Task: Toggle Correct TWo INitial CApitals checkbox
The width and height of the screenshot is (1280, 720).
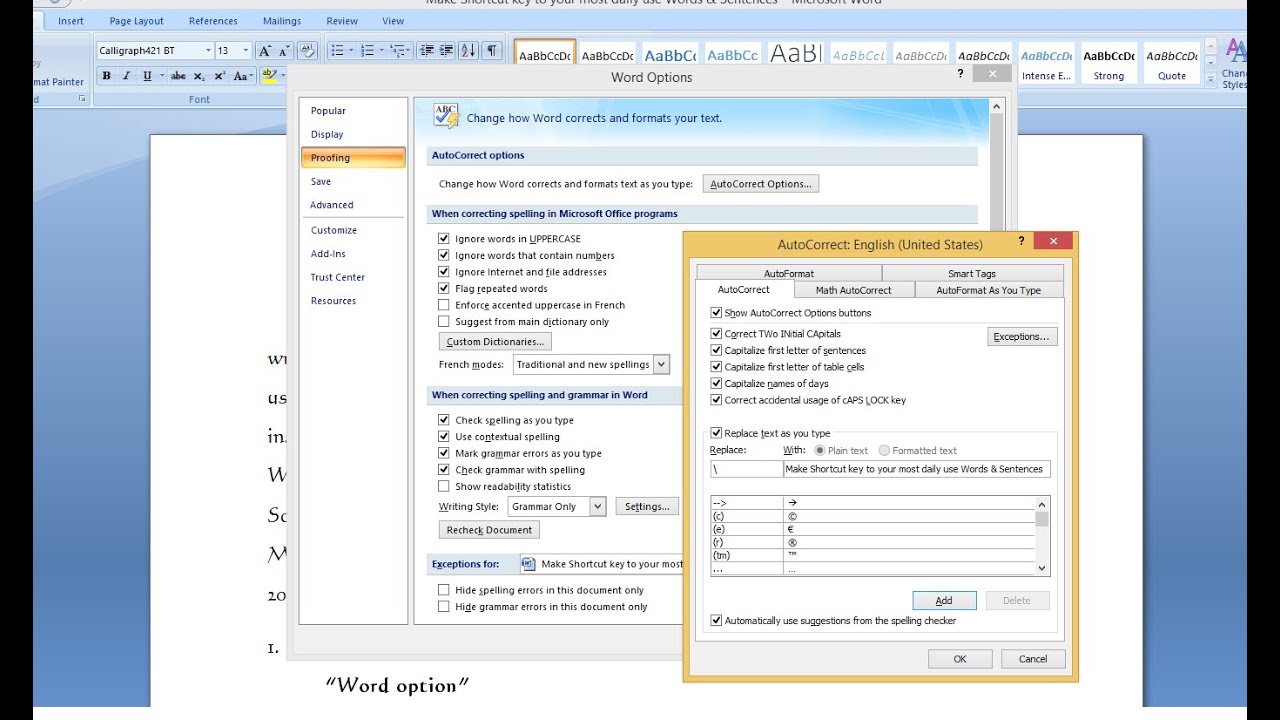Action: [x=716, y=334]
